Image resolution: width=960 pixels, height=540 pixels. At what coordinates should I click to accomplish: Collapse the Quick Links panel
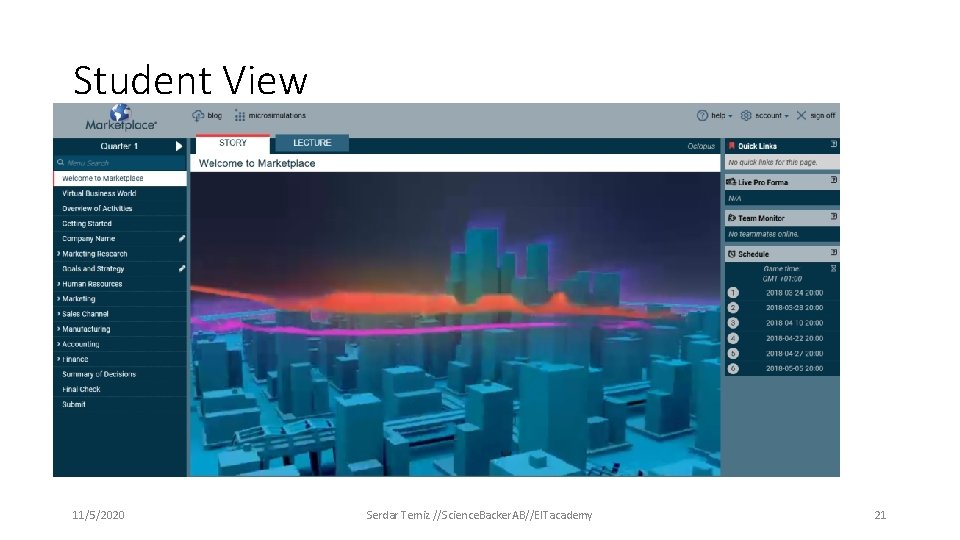click(833, 144)
